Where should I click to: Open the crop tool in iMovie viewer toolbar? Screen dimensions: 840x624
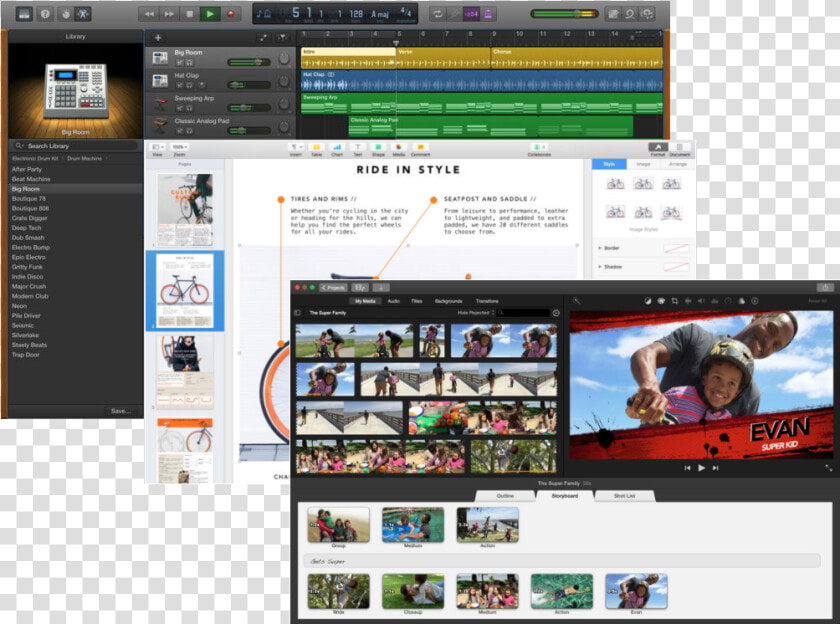[675, 301]
